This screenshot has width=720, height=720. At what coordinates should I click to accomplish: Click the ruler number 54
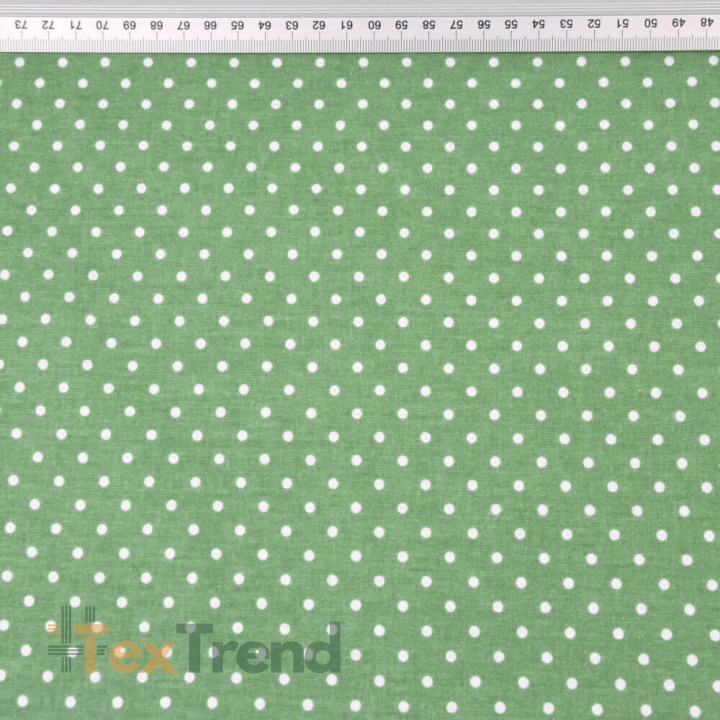(539, 24)
